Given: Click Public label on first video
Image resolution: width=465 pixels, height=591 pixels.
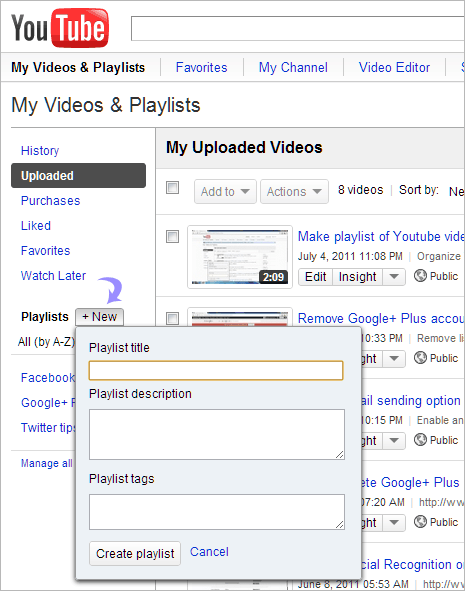Looking at the screenshot, I should pos(444,276).
